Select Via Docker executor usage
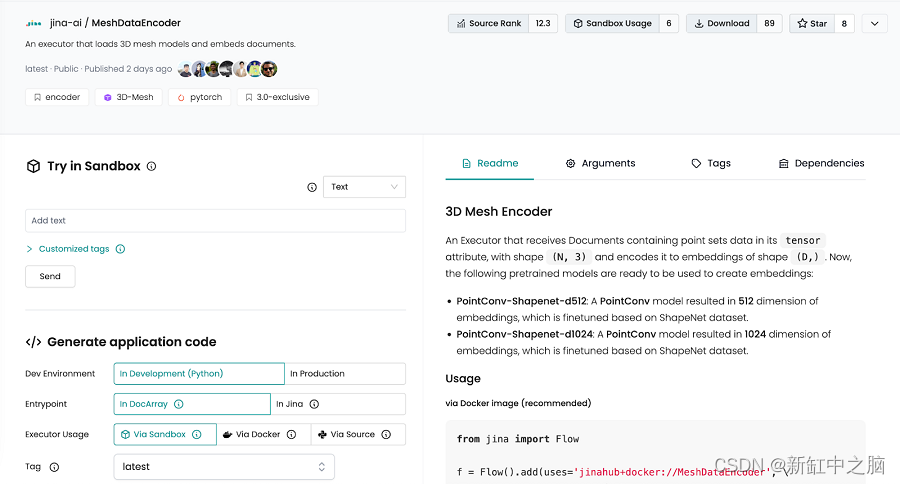The width and height of the screenshot is (900, 484). coord(258,435)
